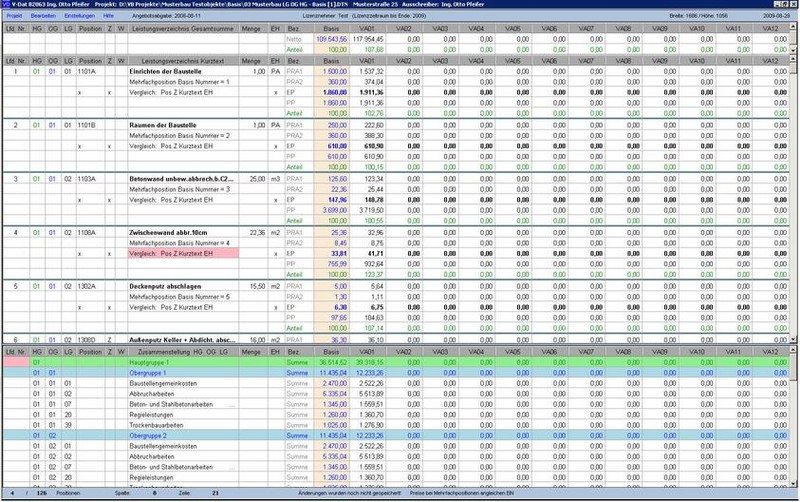Toggle the x mark in EH column of 1101A
Image resolution: width=800 pixels, height=502 pixels.
[275, 91]
